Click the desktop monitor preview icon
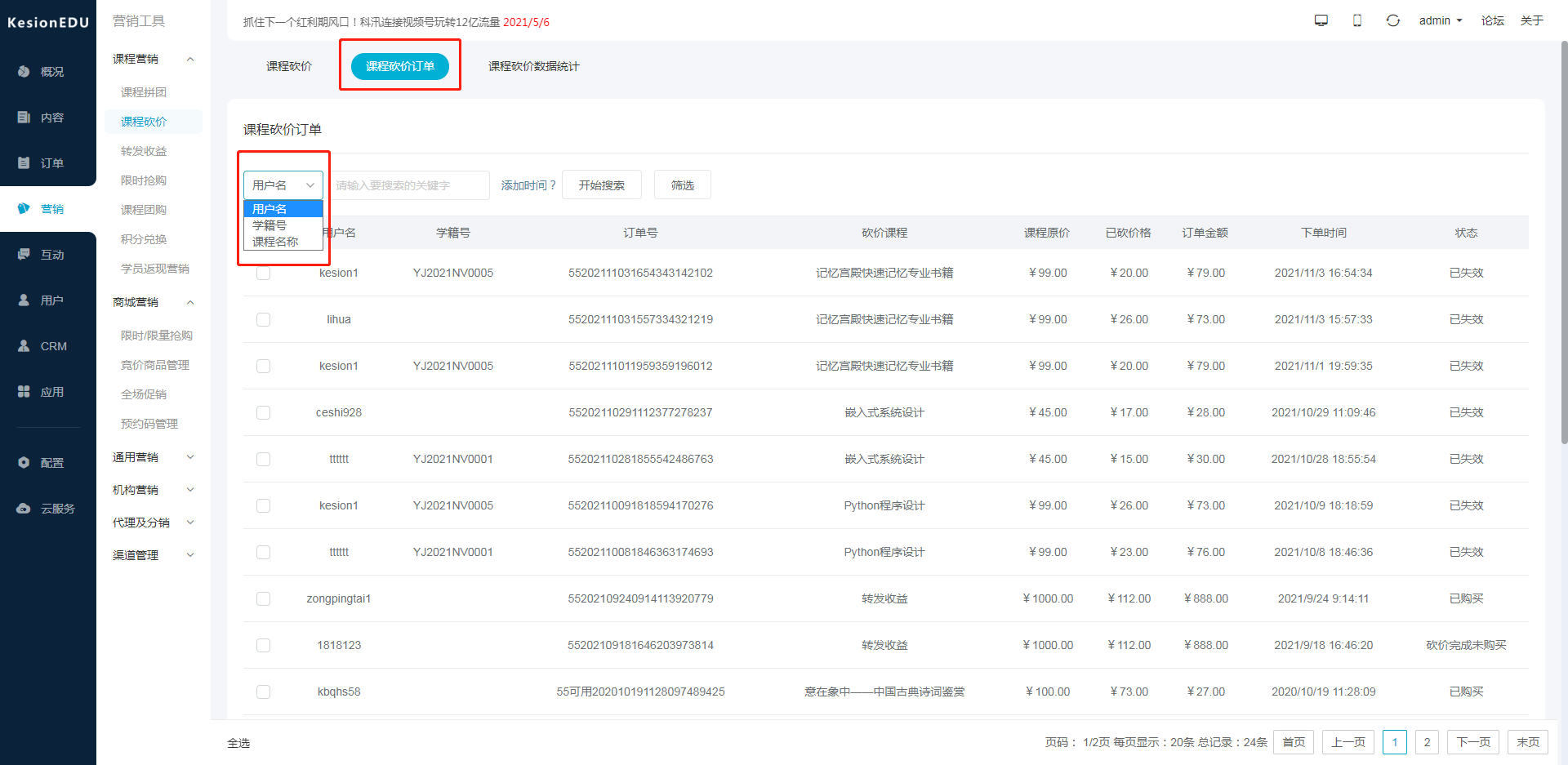 [x=1321, y=20]
